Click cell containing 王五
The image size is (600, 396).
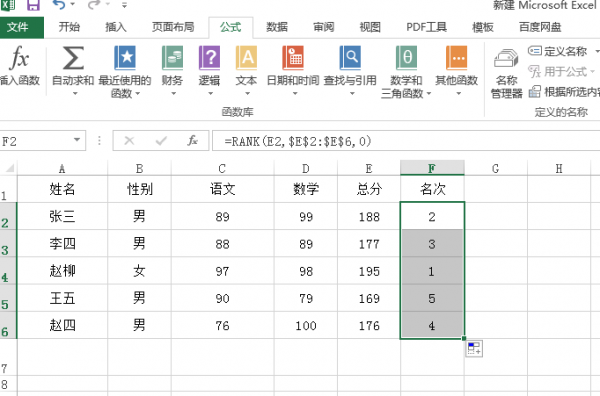coord(62,298)
